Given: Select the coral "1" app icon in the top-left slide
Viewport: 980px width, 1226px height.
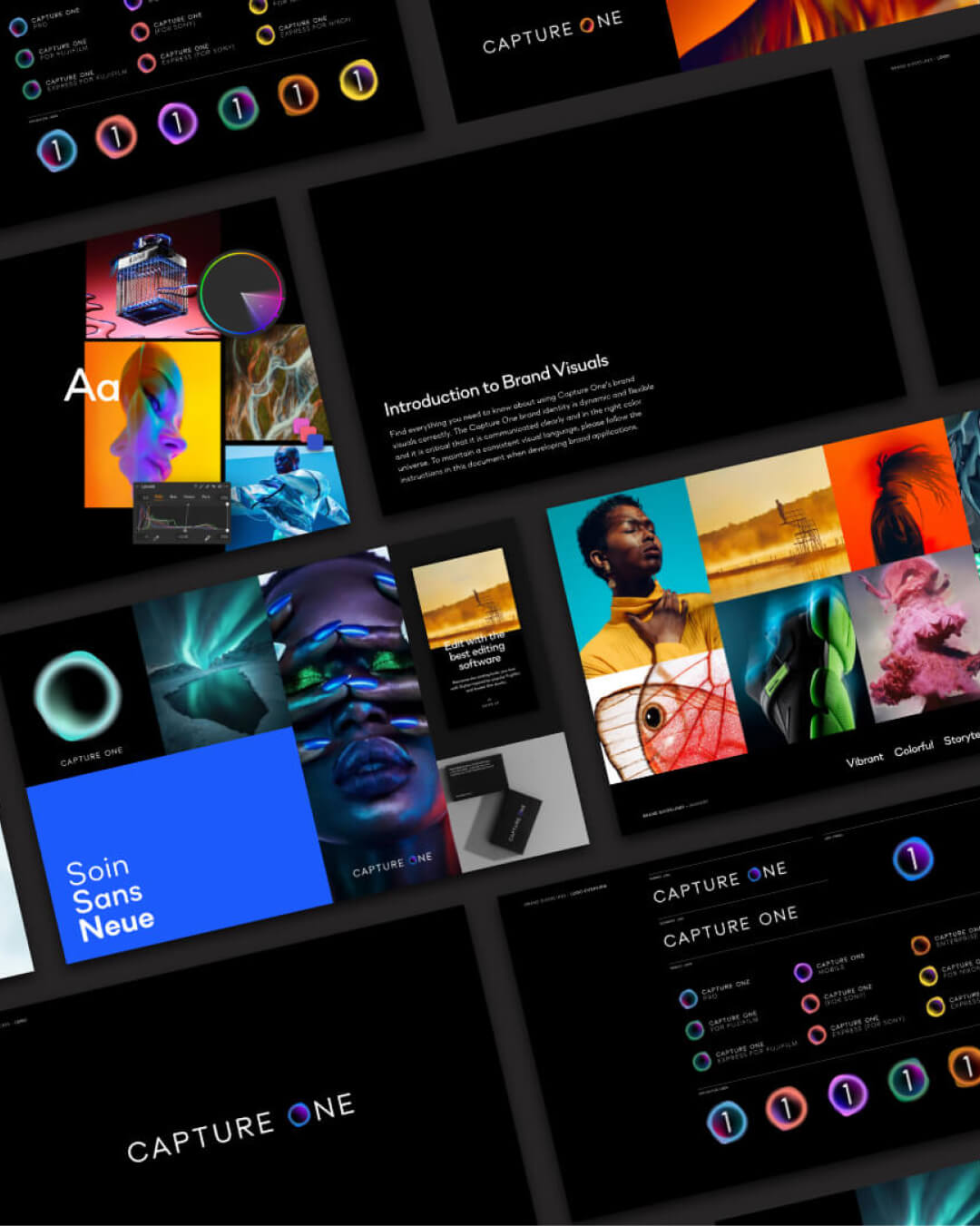Looking at the screenshot, I should [x=116, y=137].
